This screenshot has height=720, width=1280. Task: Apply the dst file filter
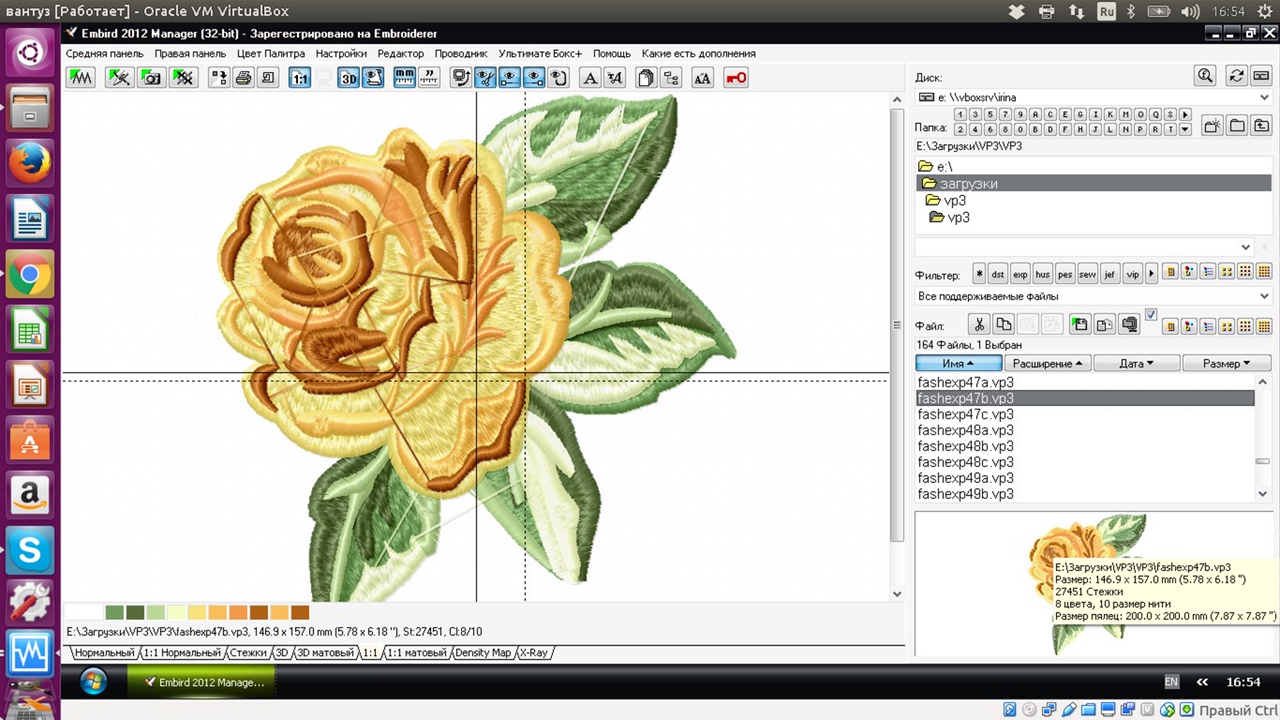click(x=998, y=273)
